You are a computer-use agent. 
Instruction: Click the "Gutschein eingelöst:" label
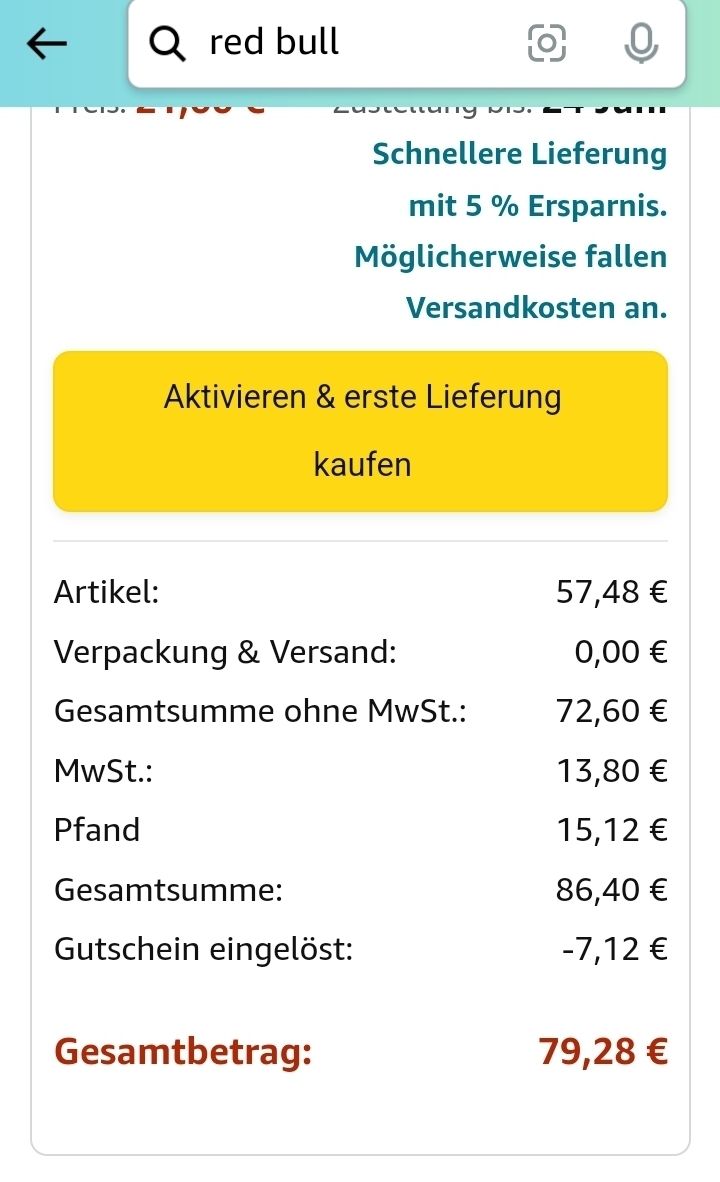pyautogui.click(x=203, y=948)
